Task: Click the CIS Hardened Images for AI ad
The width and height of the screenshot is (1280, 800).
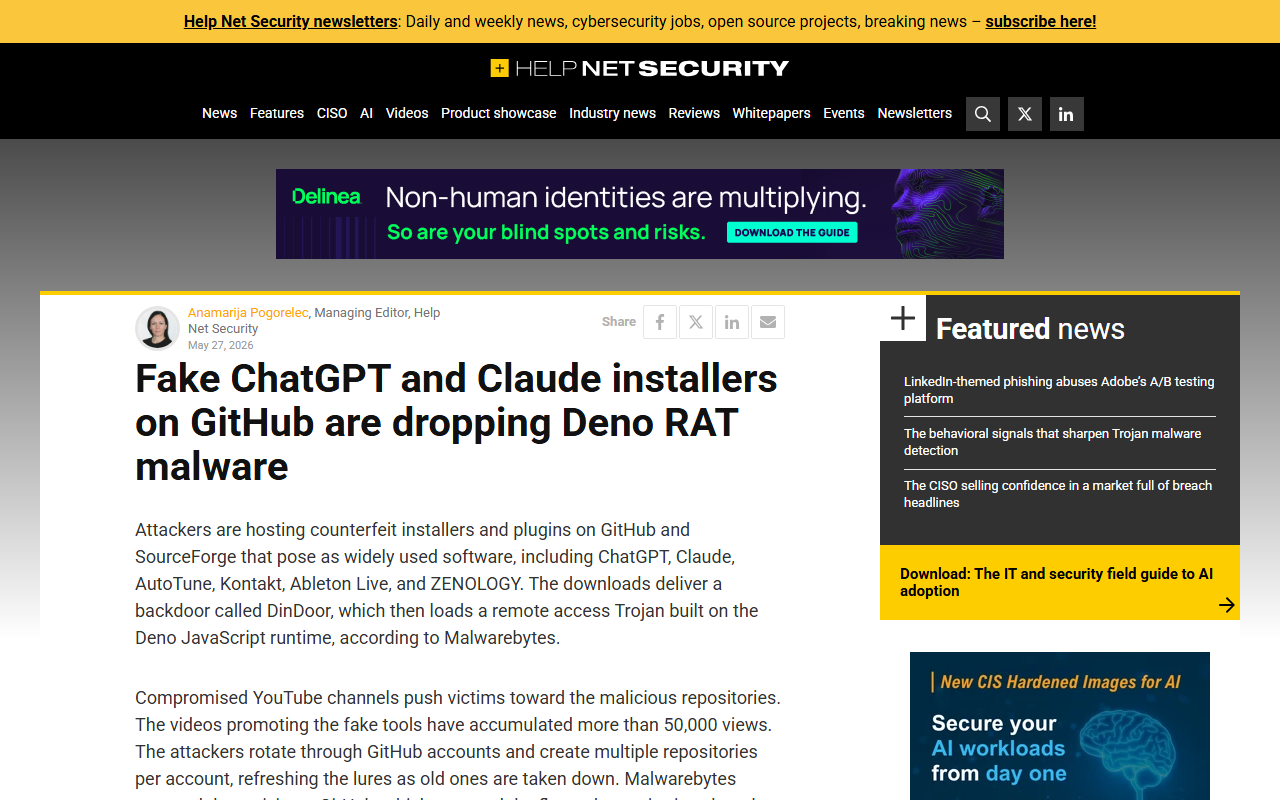Action: pyautogui.click(x=1060, y=726)
